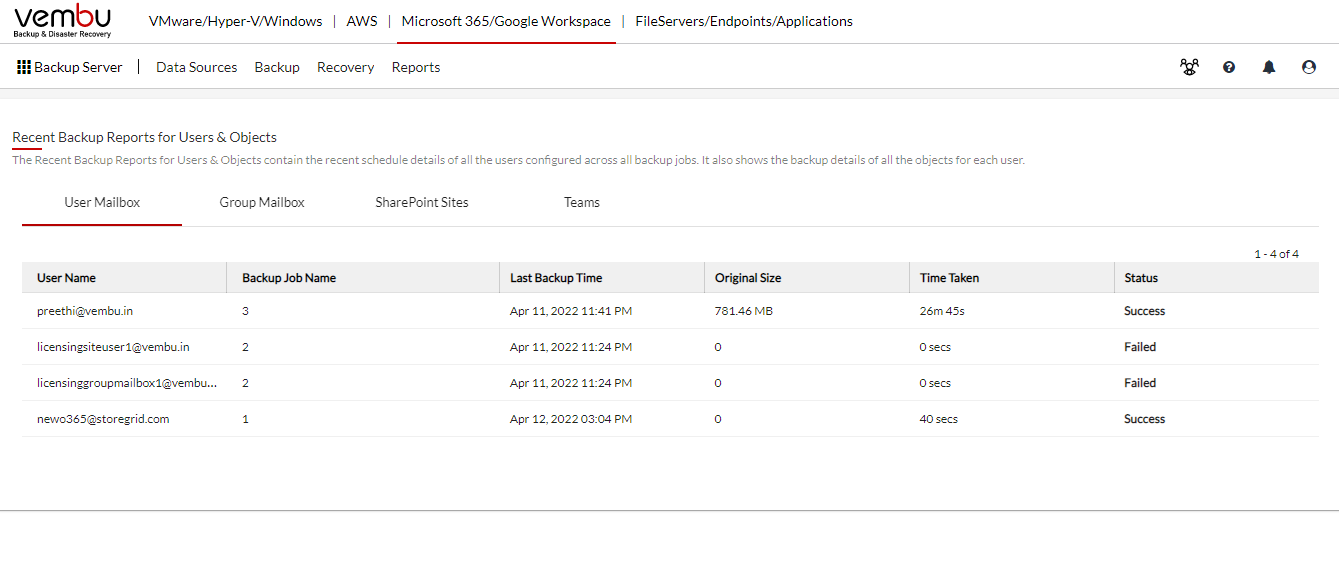Image resolution: width=1339 pixels, height=567 pixels.
Task: Click the Backup Server label
Action: point(78,67)
